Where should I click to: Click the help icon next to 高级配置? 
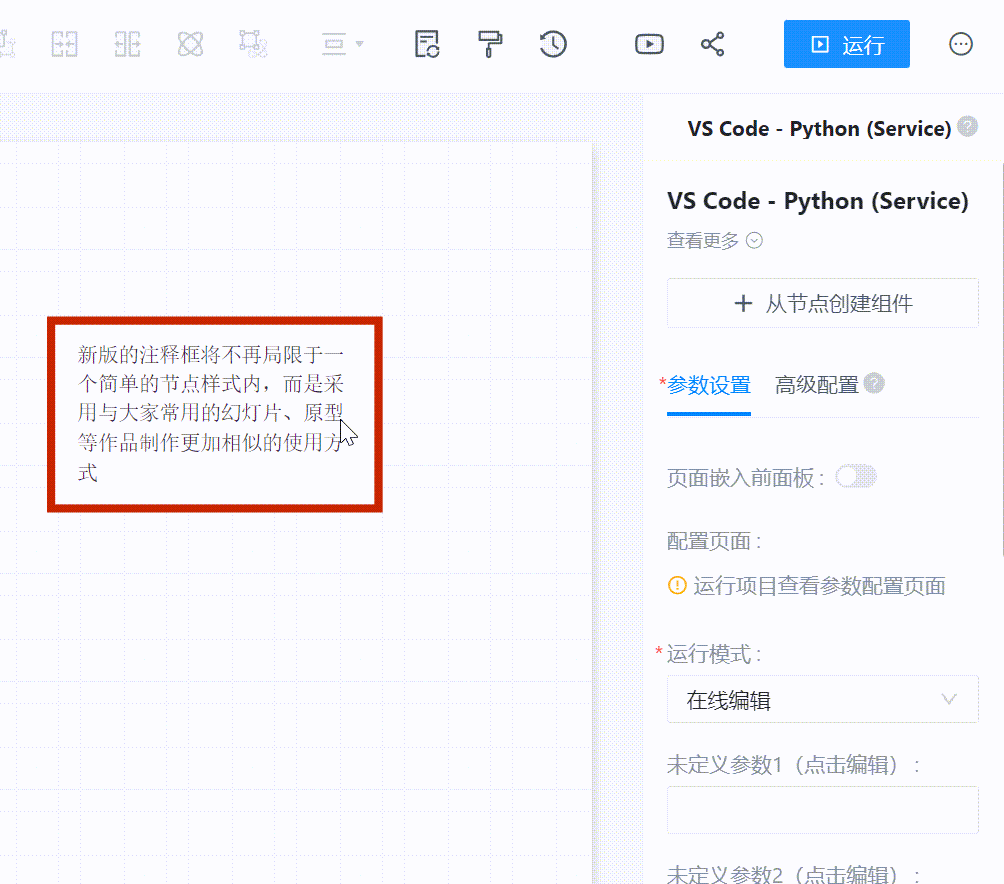point(874,383)
